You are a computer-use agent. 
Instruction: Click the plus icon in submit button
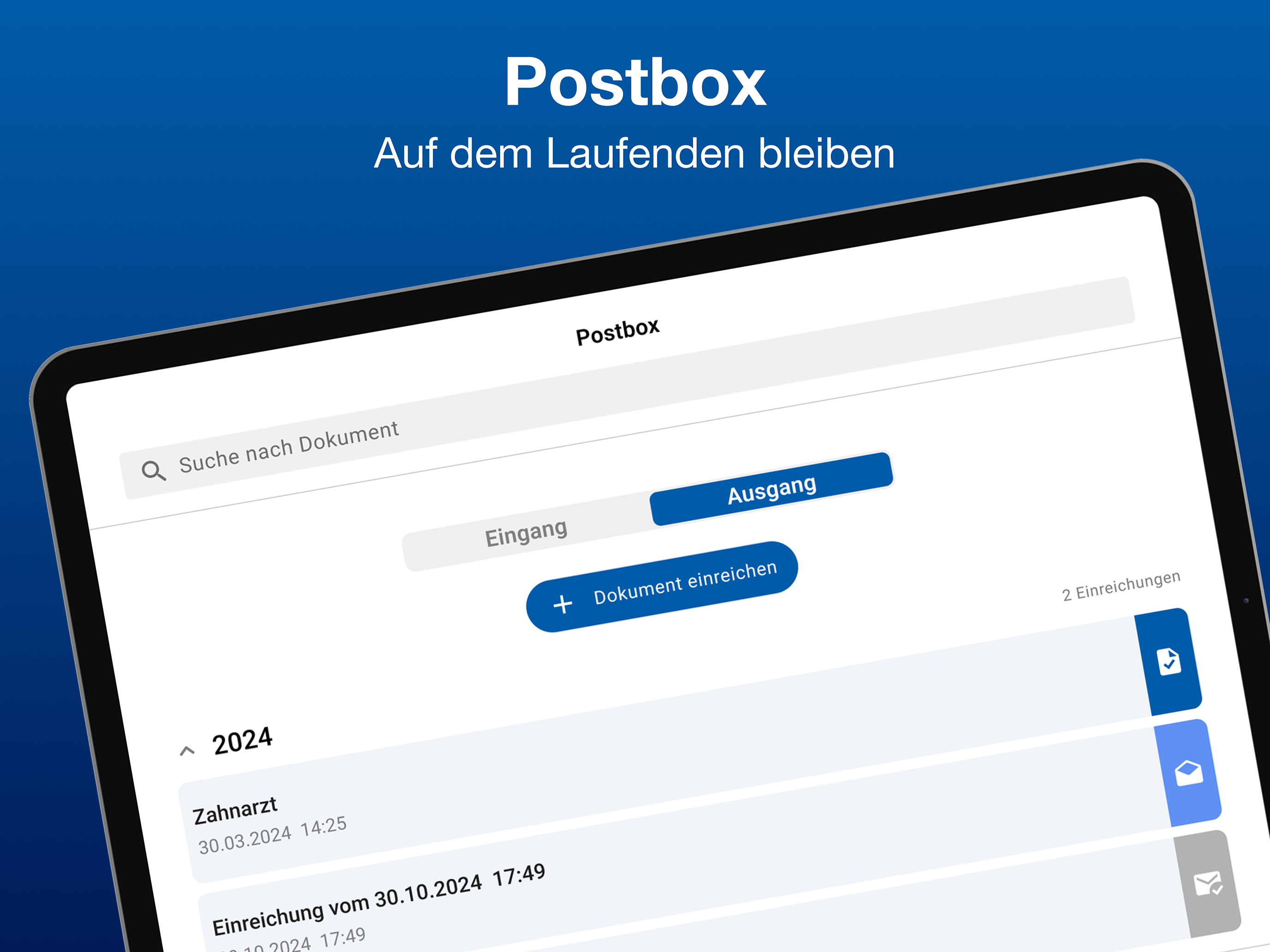[563, 604]
